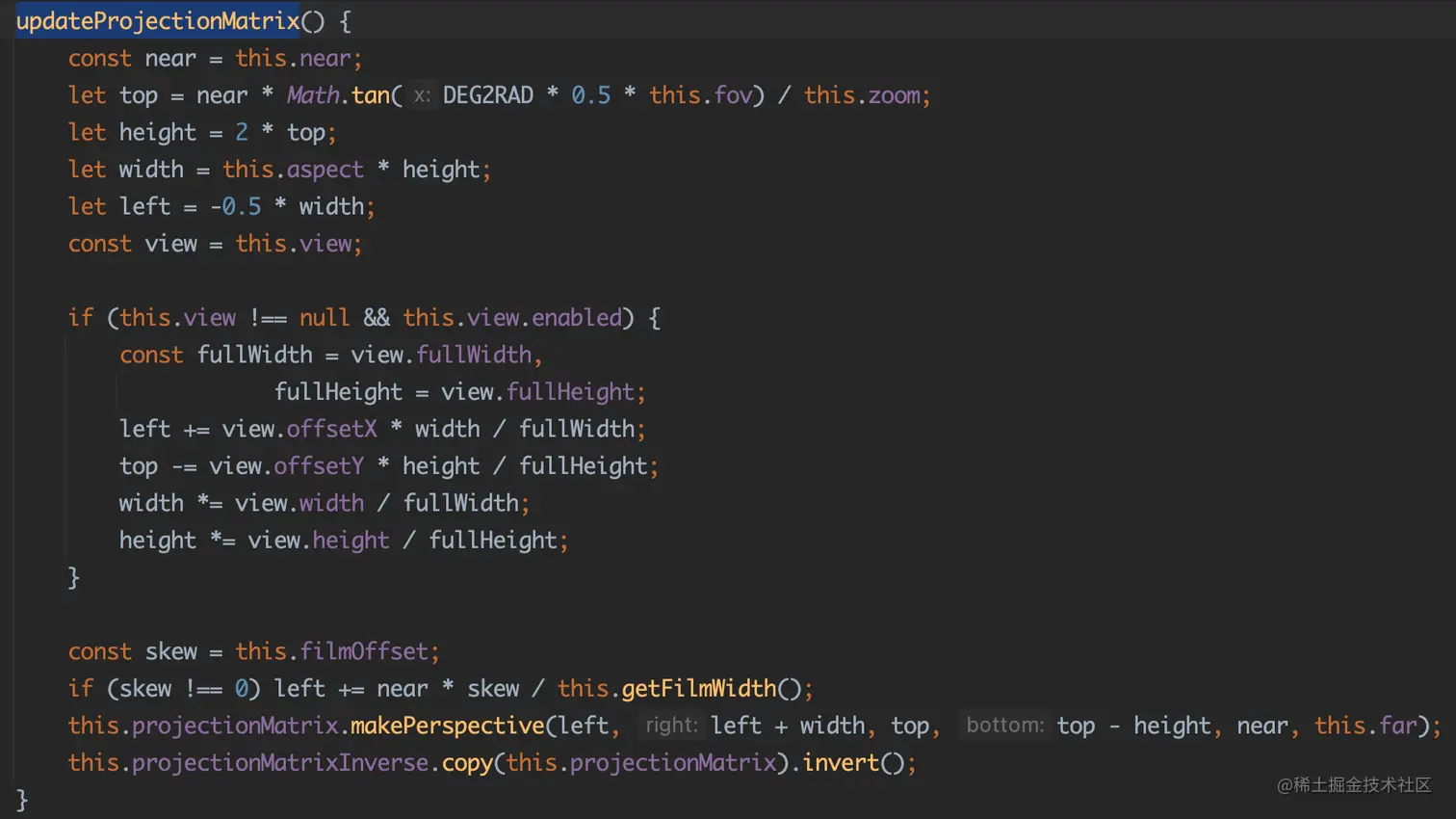This screenshot has height=819, width=1456.
Task: Click 'this.aspect' in the width declaration
Action: pos(293,170)
